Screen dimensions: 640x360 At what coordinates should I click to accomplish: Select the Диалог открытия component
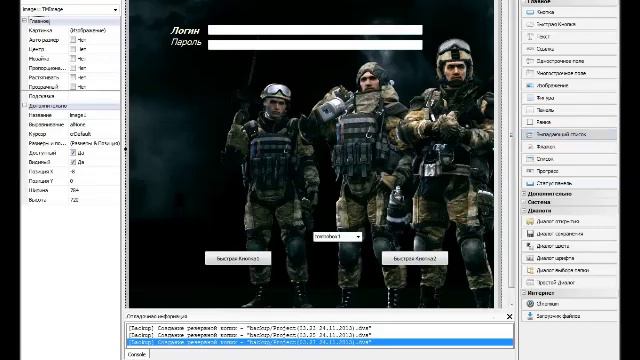pos(569,222)
